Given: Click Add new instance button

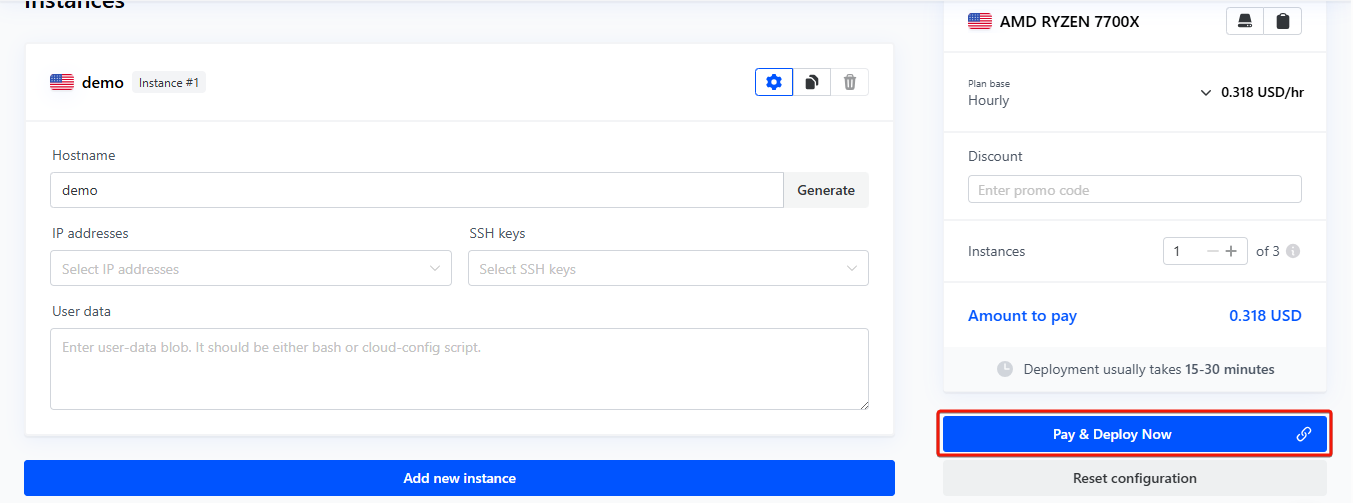Looking at the screenshot, I should click(459, 478).
